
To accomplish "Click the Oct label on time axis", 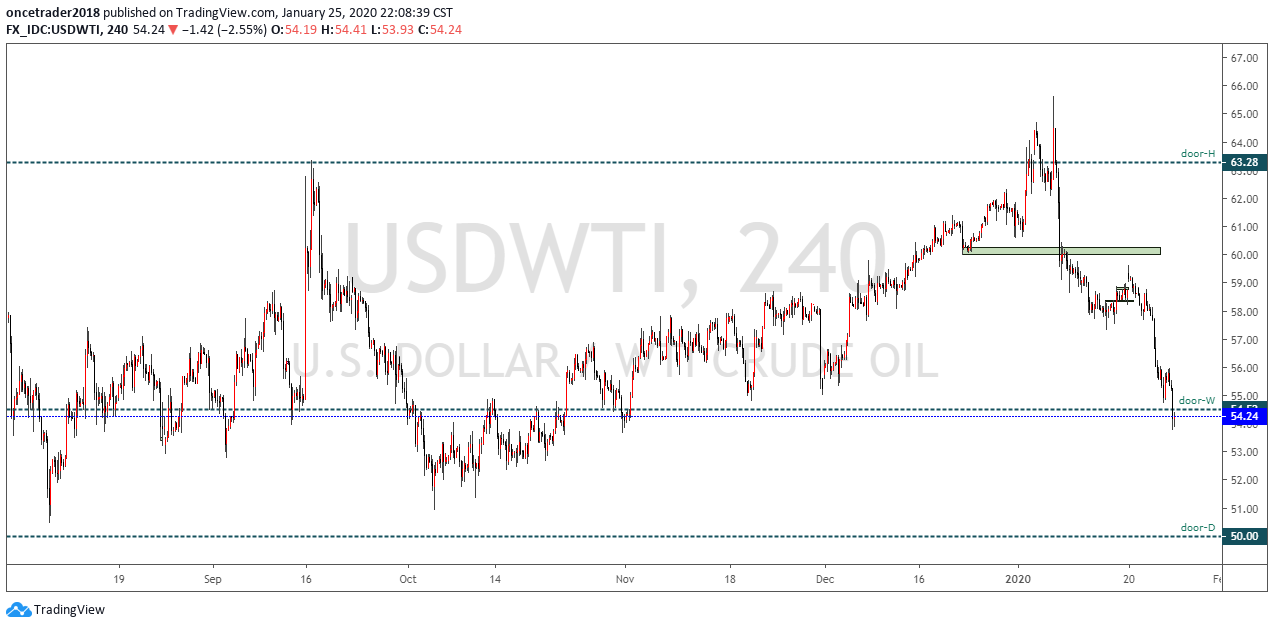I will pos(407,579).
